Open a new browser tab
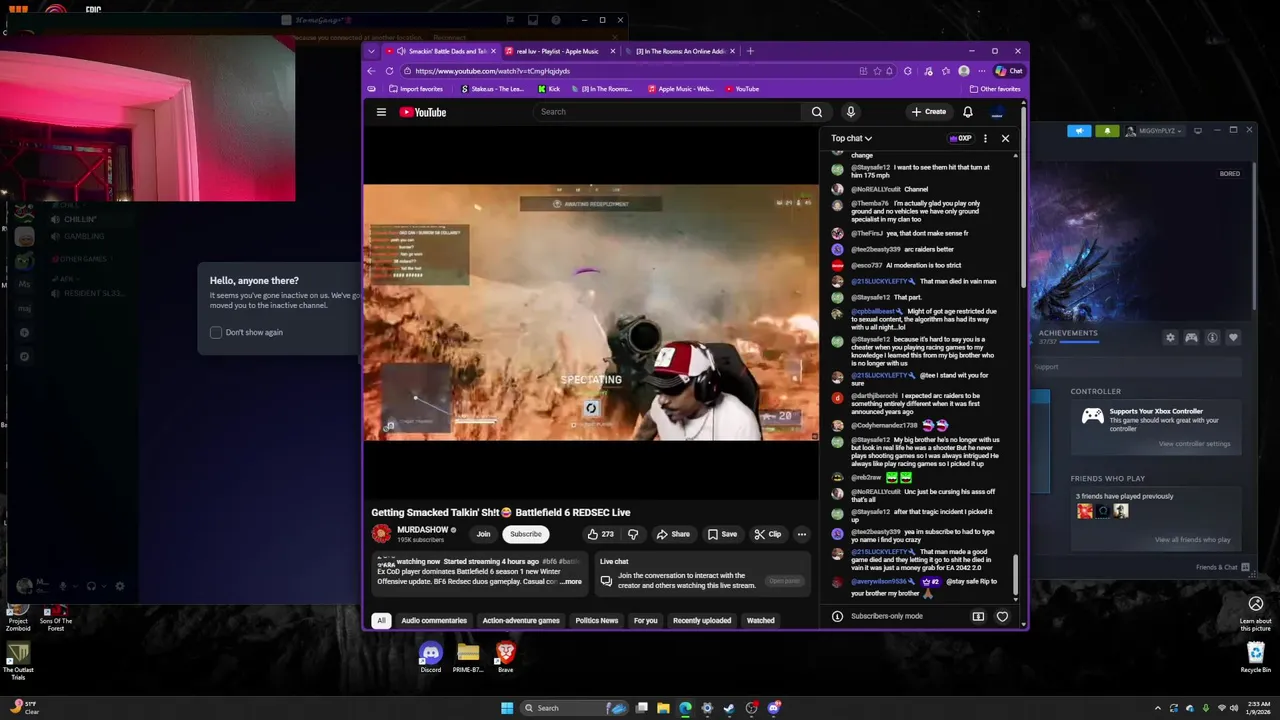Viewport: 1280px width, 720px height. tap(751, 51)
